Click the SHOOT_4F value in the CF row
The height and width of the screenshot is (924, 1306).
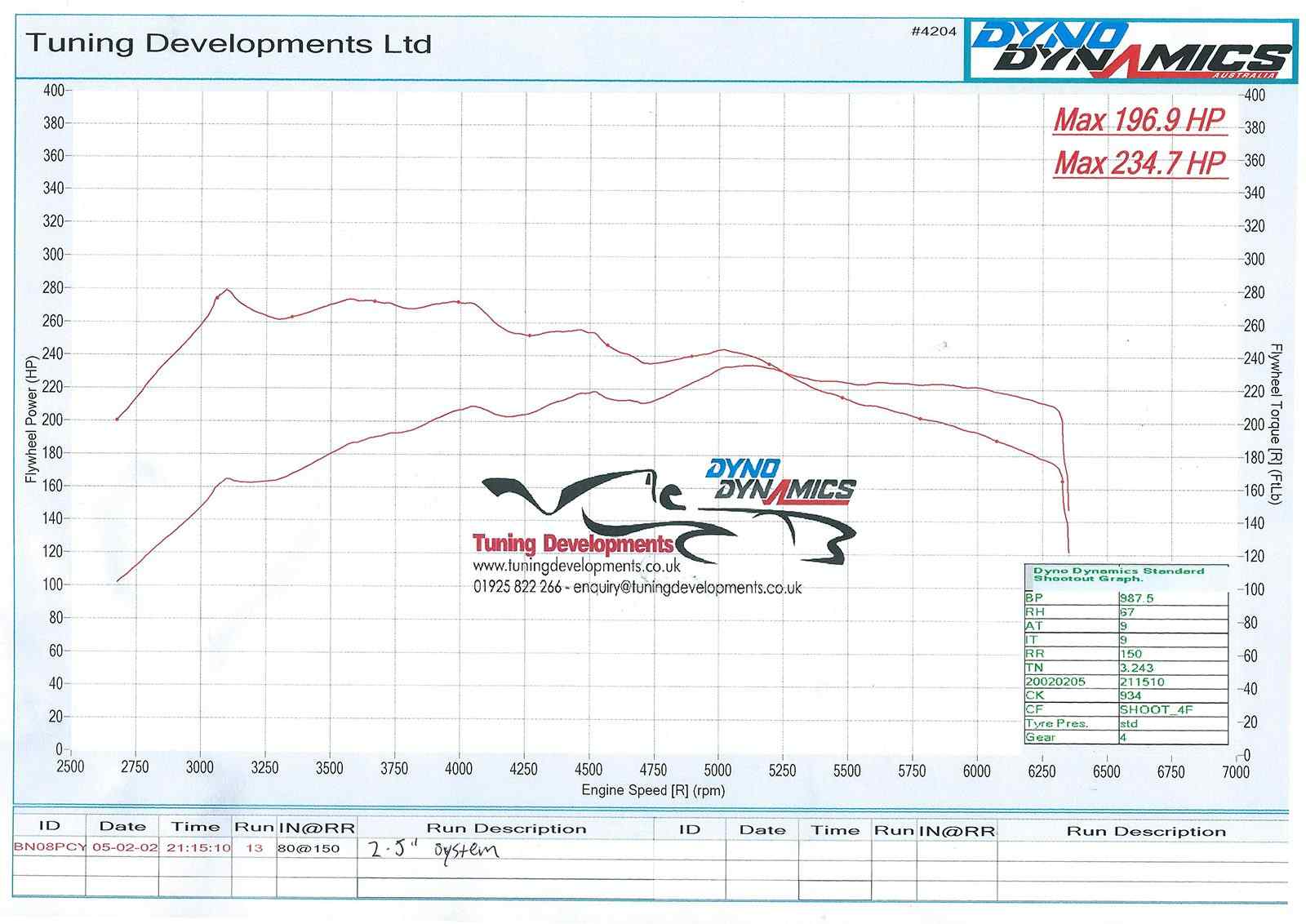tap(1156, 709)
